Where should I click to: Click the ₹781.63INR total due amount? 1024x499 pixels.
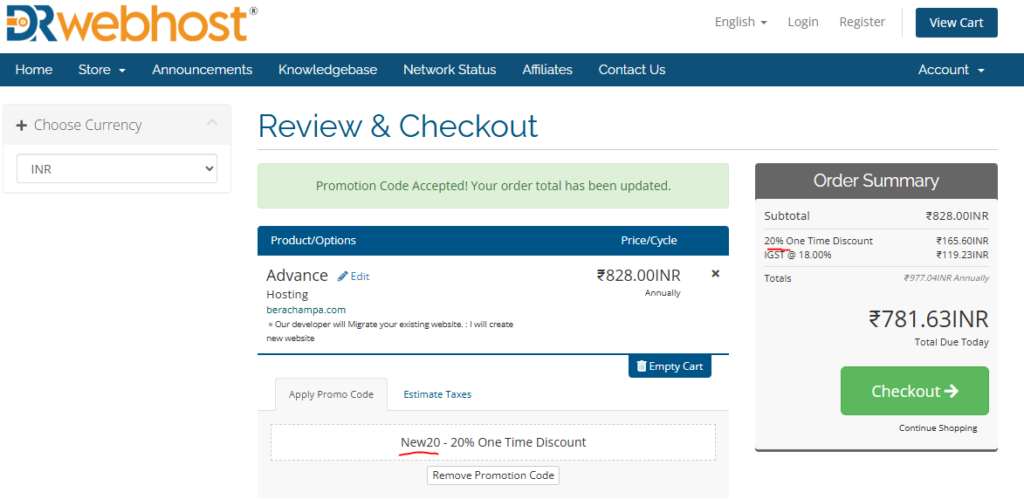coord(928,319)
